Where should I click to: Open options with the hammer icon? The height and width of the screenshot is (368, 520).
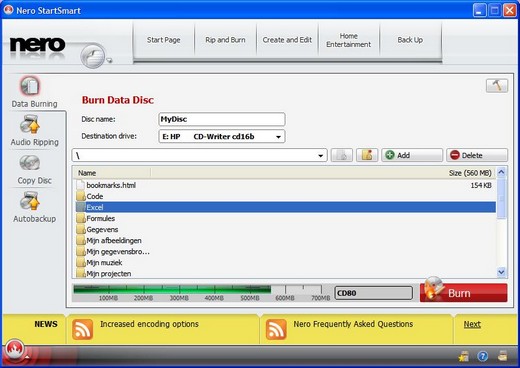(497, 86)
